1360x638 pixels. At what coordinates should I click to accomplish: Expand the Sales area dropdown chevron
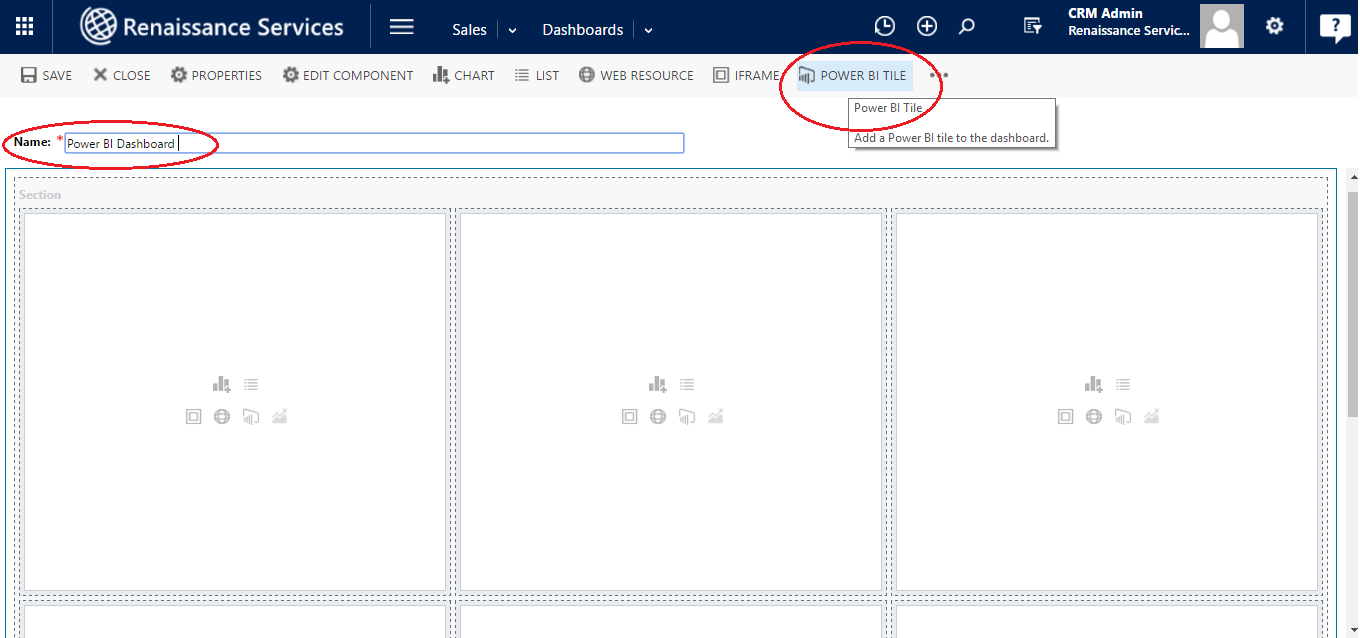(x=513, y=30)
